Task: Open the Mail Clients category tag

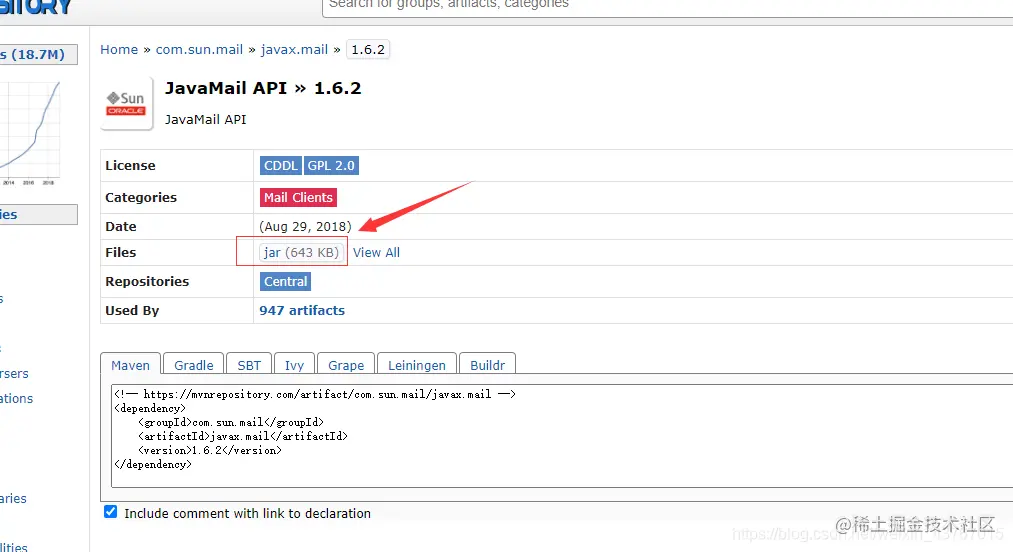Action: click(298, 198)
